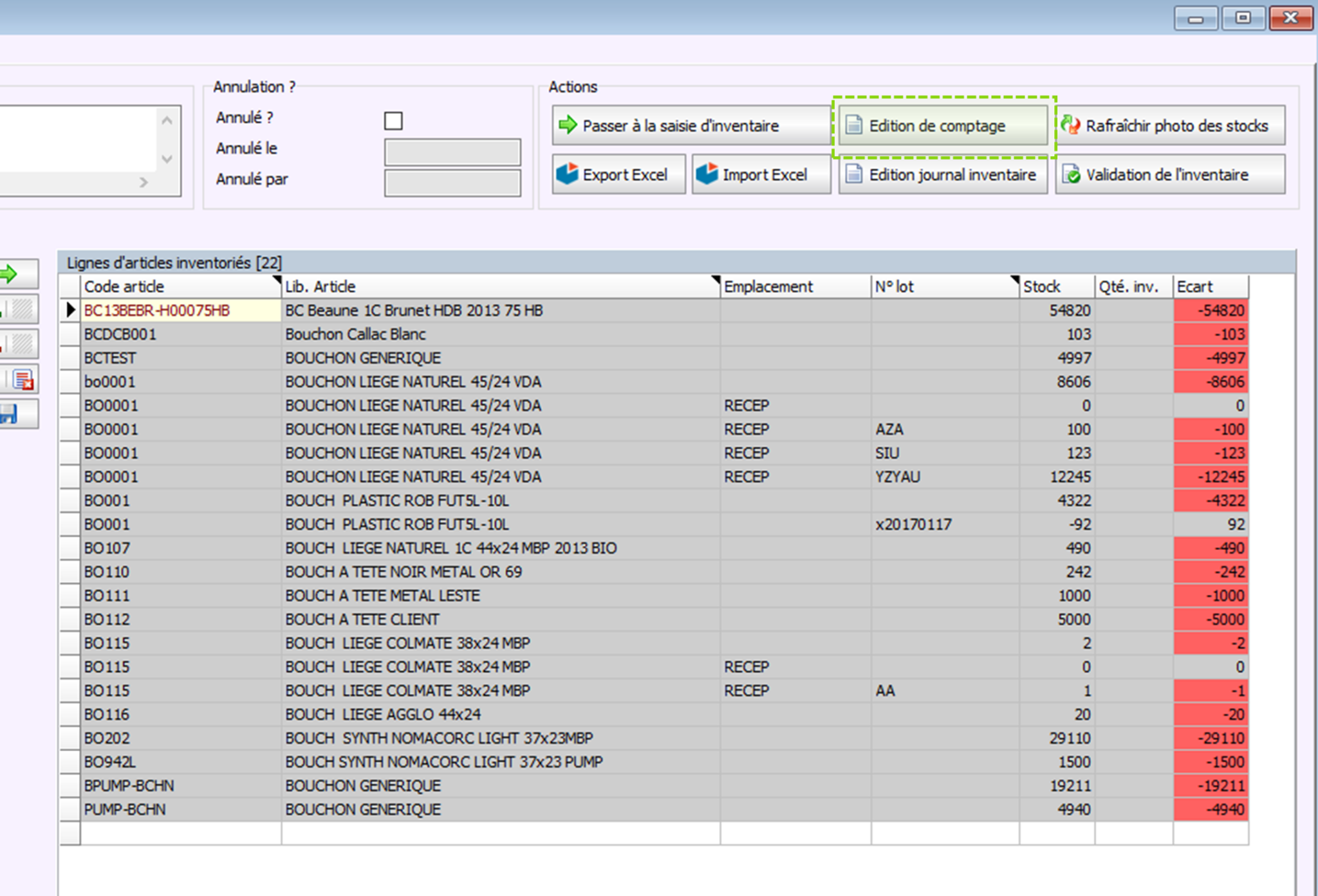This screenshot has height=896, width=1318.
Task: Click the delete-lines document icon button
Action: click(23, 380)
